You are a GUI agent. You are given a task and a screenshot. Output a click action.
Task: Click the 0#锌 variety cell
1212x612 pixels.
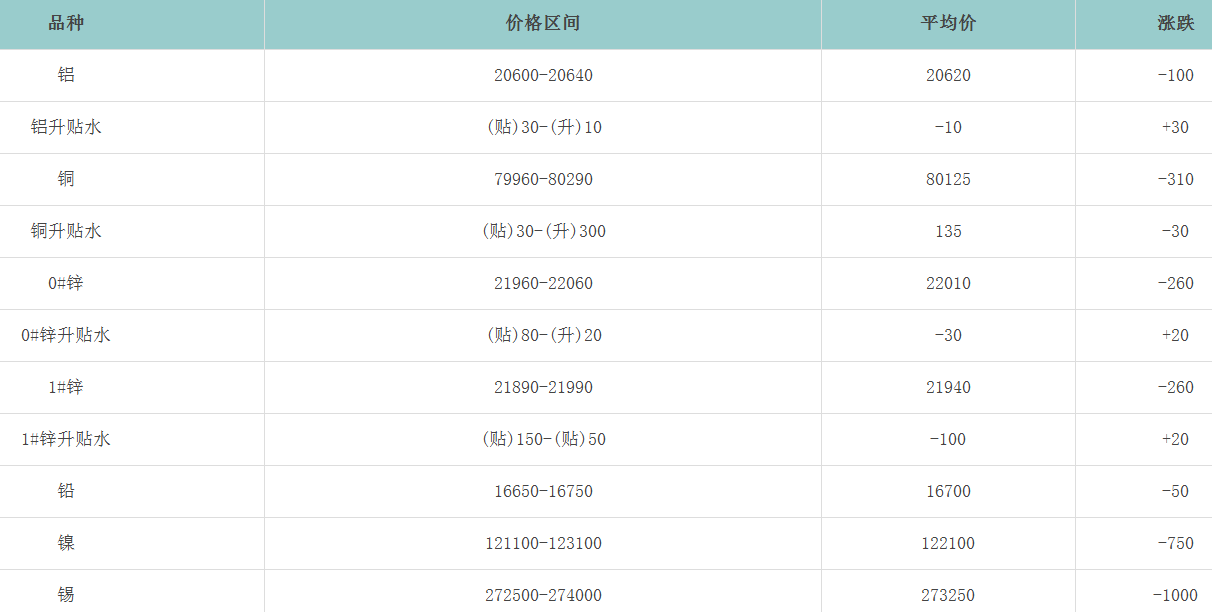coord(66,283)
